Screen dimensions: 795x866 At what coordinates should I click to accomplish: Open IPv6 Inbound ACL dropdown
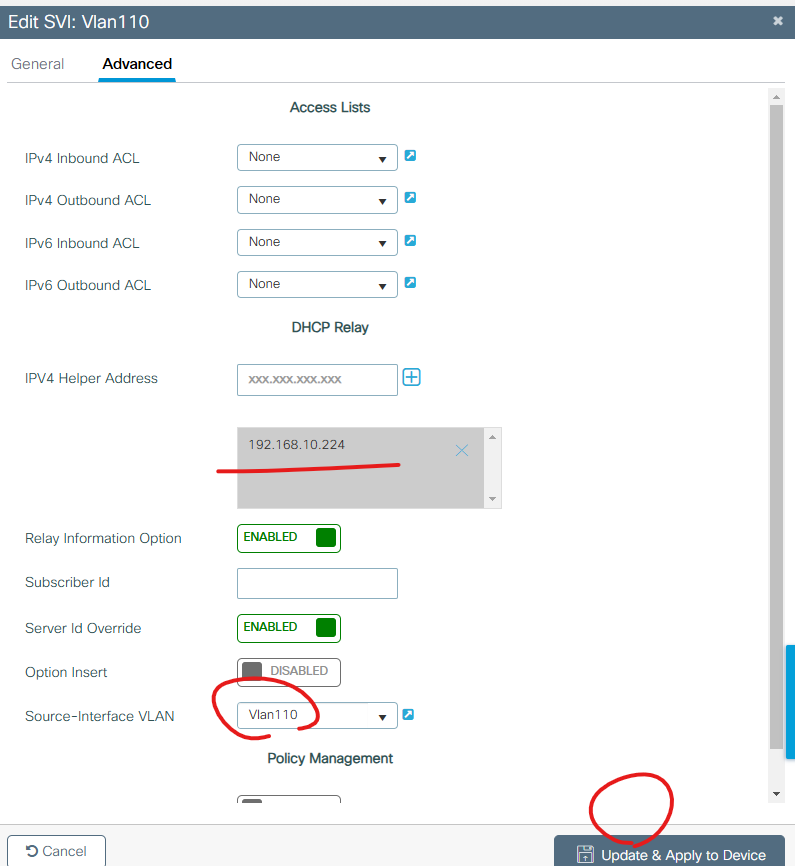(317, 242)
